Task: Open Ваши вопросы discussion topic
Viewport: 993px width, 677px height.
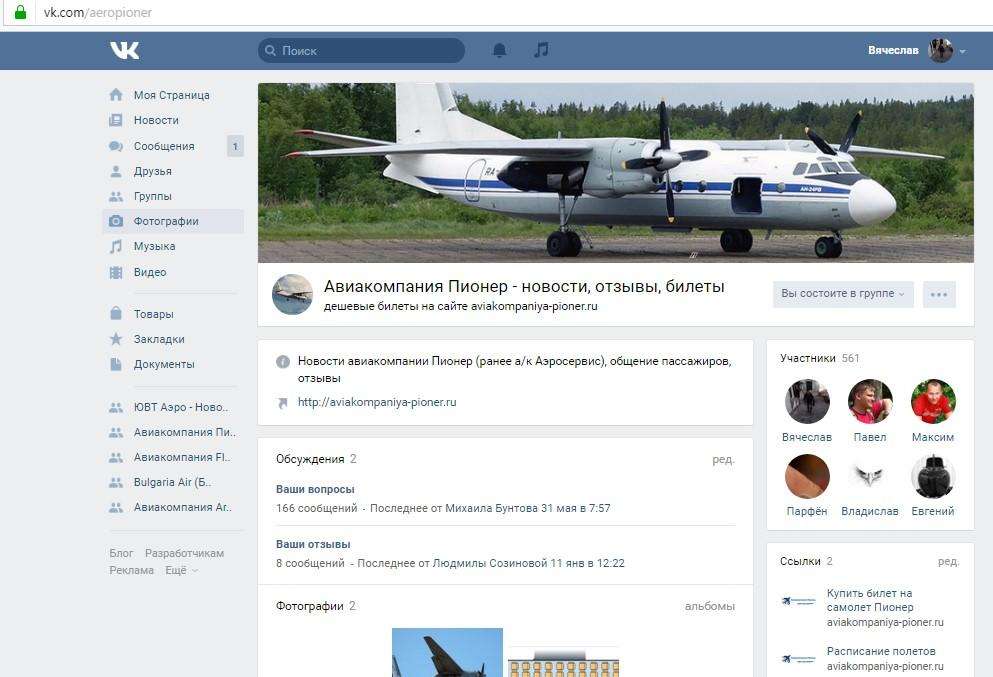Action: [315, 490]
